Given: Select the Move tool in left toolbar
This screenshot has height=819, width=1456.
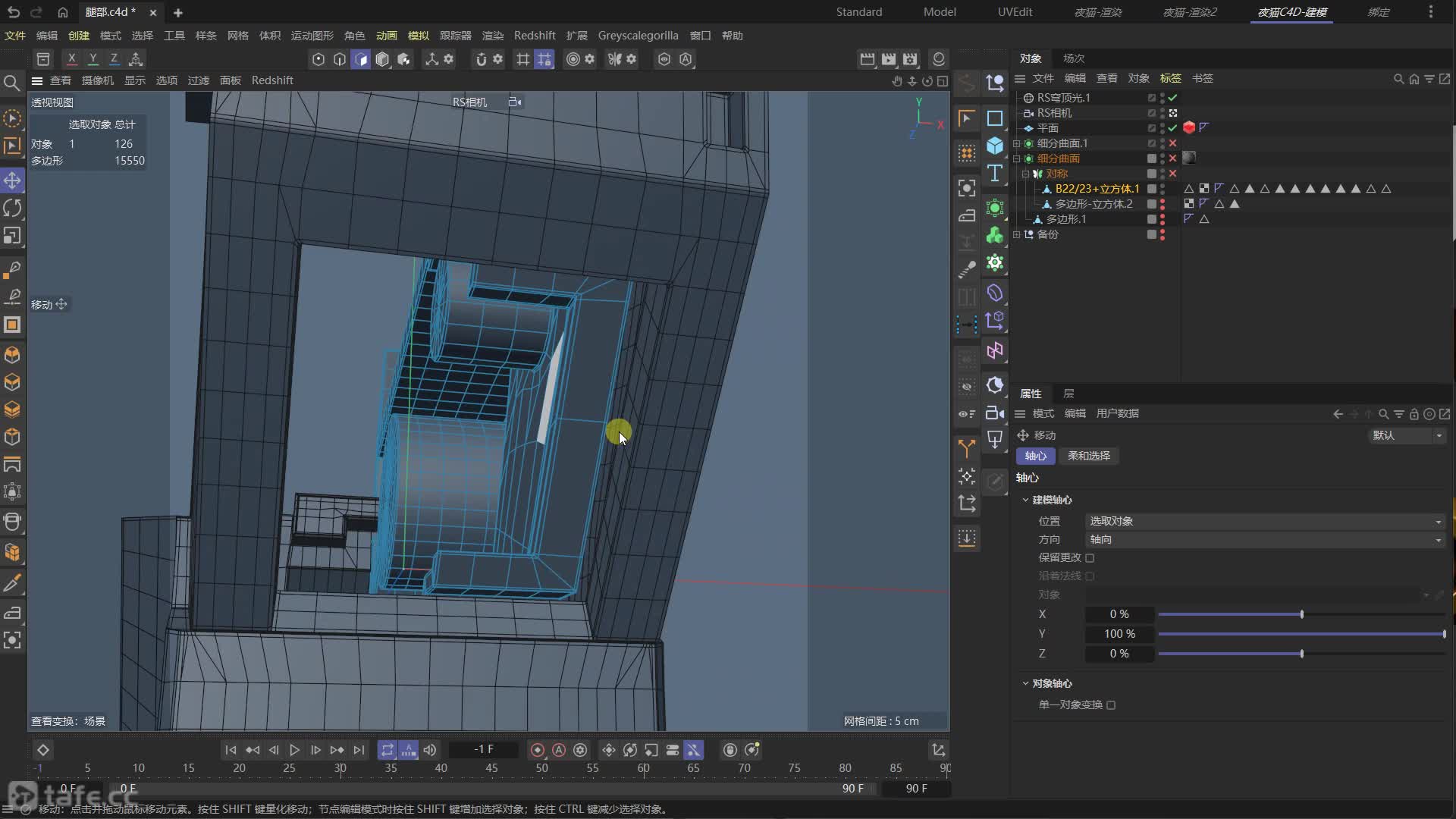Looking at the screenshot, I should [x=12, y=180].
